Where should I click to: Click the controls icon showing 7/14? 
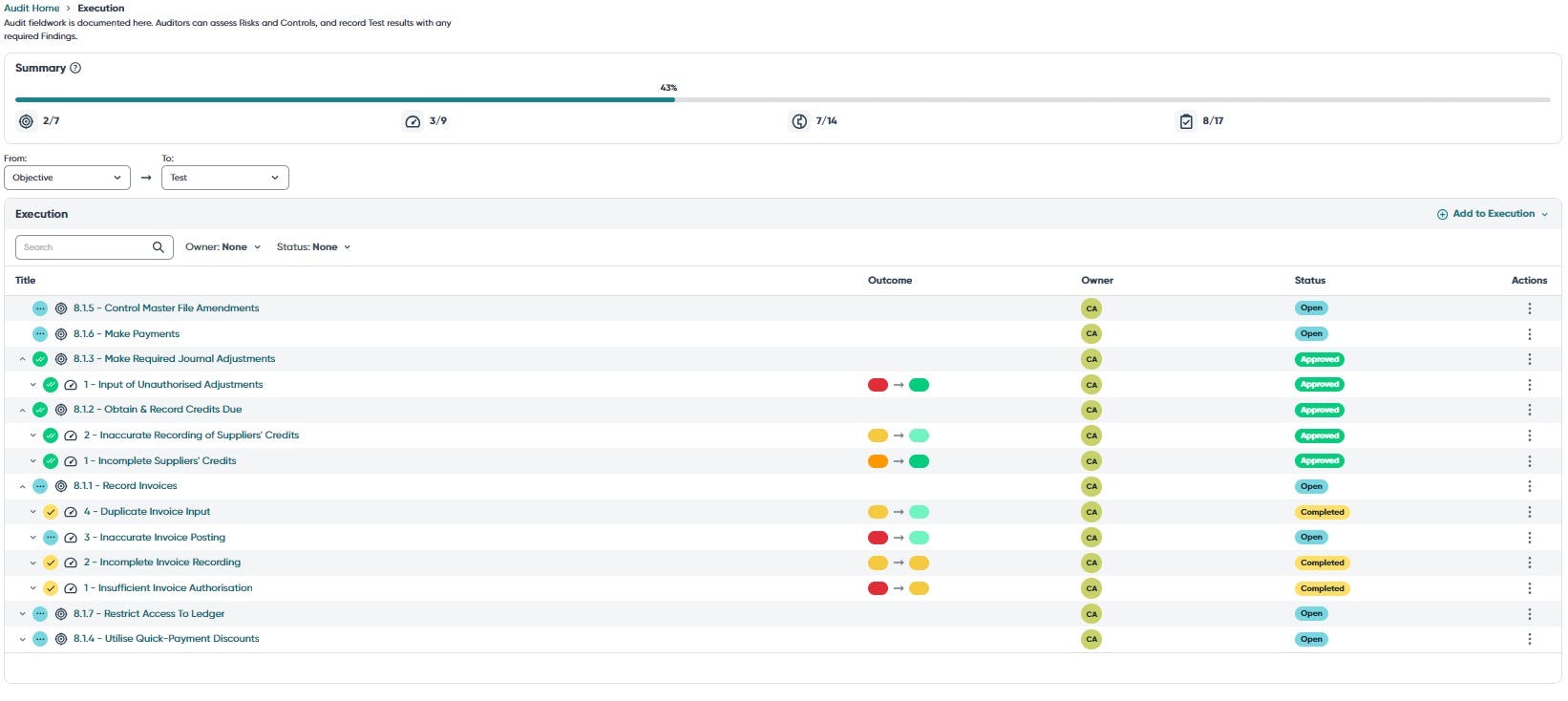click(x=799, y=121)
